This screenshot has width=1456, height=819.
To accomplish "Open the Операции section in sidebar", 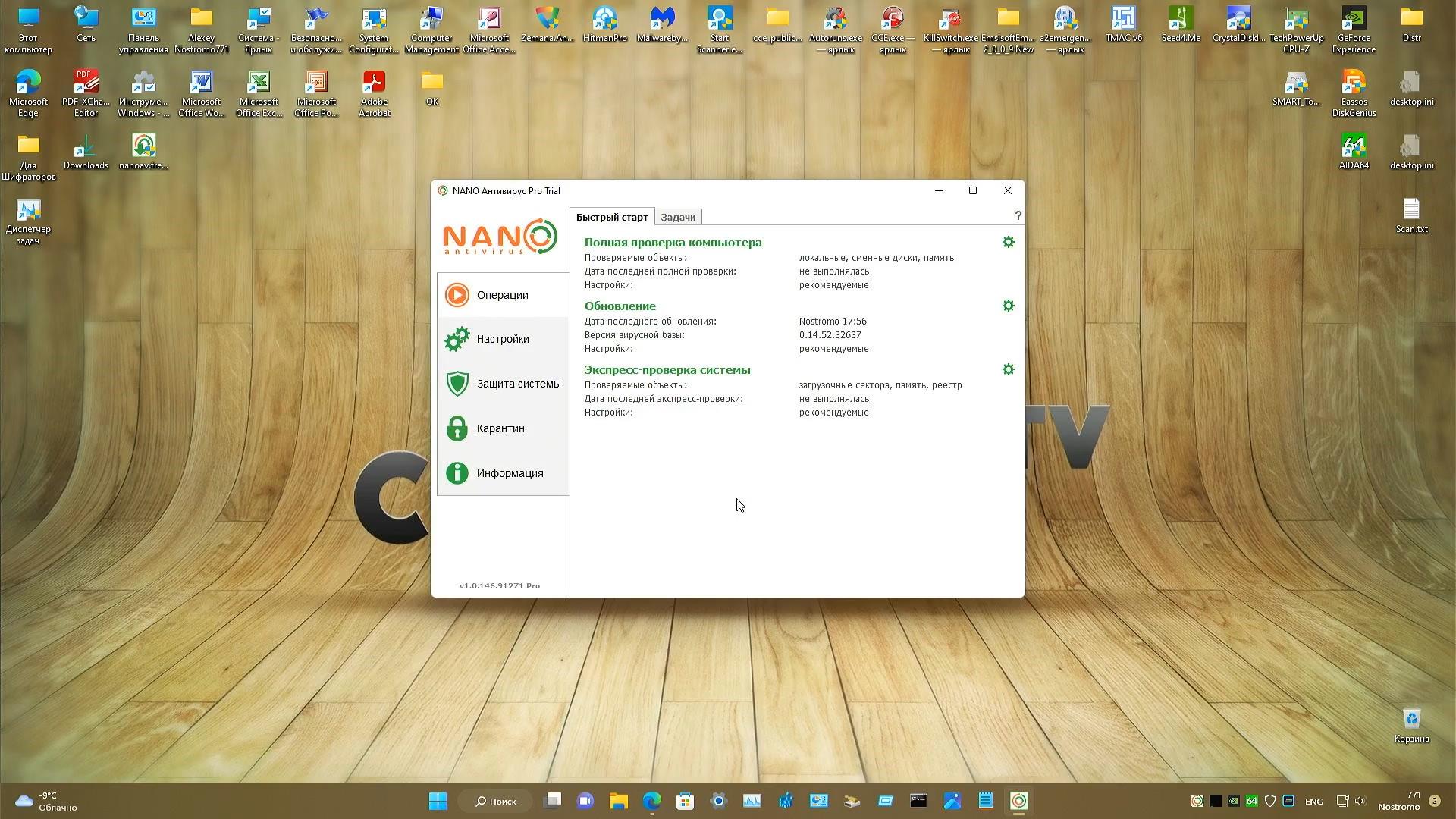I will pos(502,295).
